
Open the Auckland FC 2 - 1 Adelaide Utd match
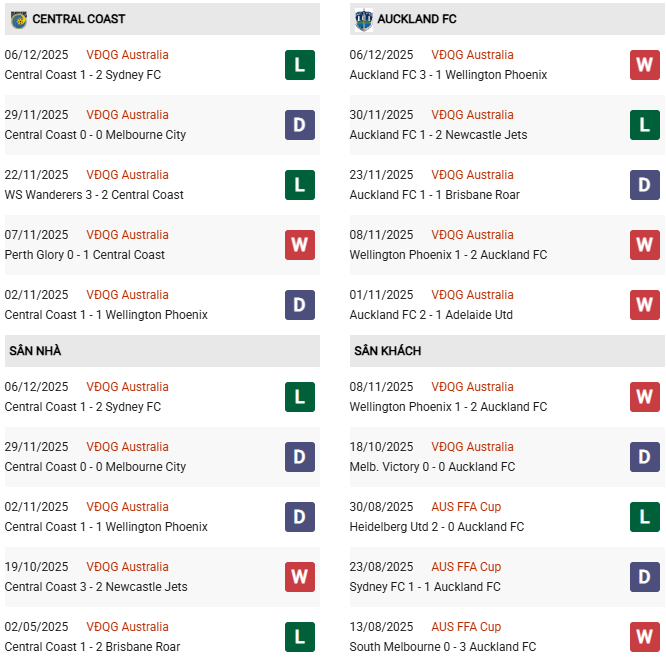point(431,315)
